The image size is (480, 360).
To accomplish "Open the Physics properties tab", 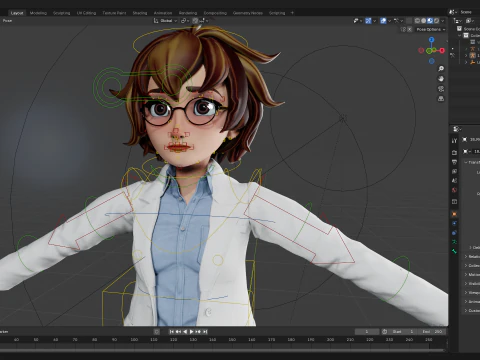I will (454, 223).
